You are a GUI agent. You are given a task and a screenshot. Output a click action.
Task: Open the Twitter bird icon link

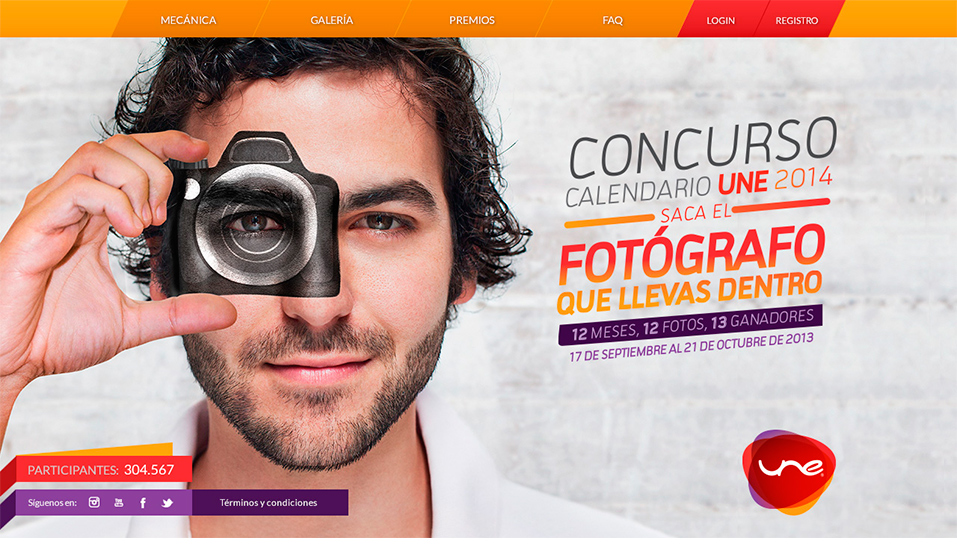pos(167,503)
